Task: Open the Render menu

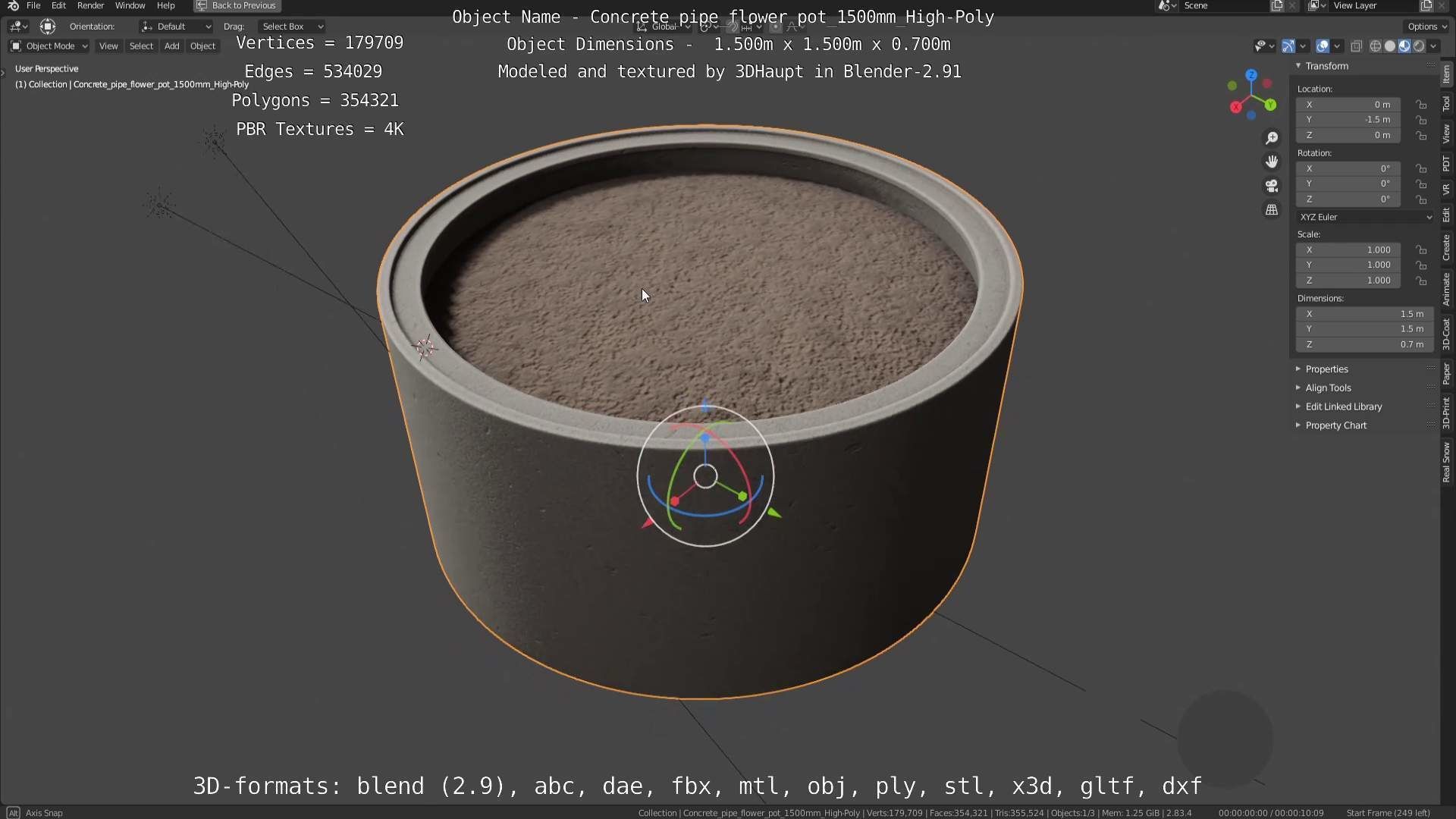Action: tap(90, 5)
